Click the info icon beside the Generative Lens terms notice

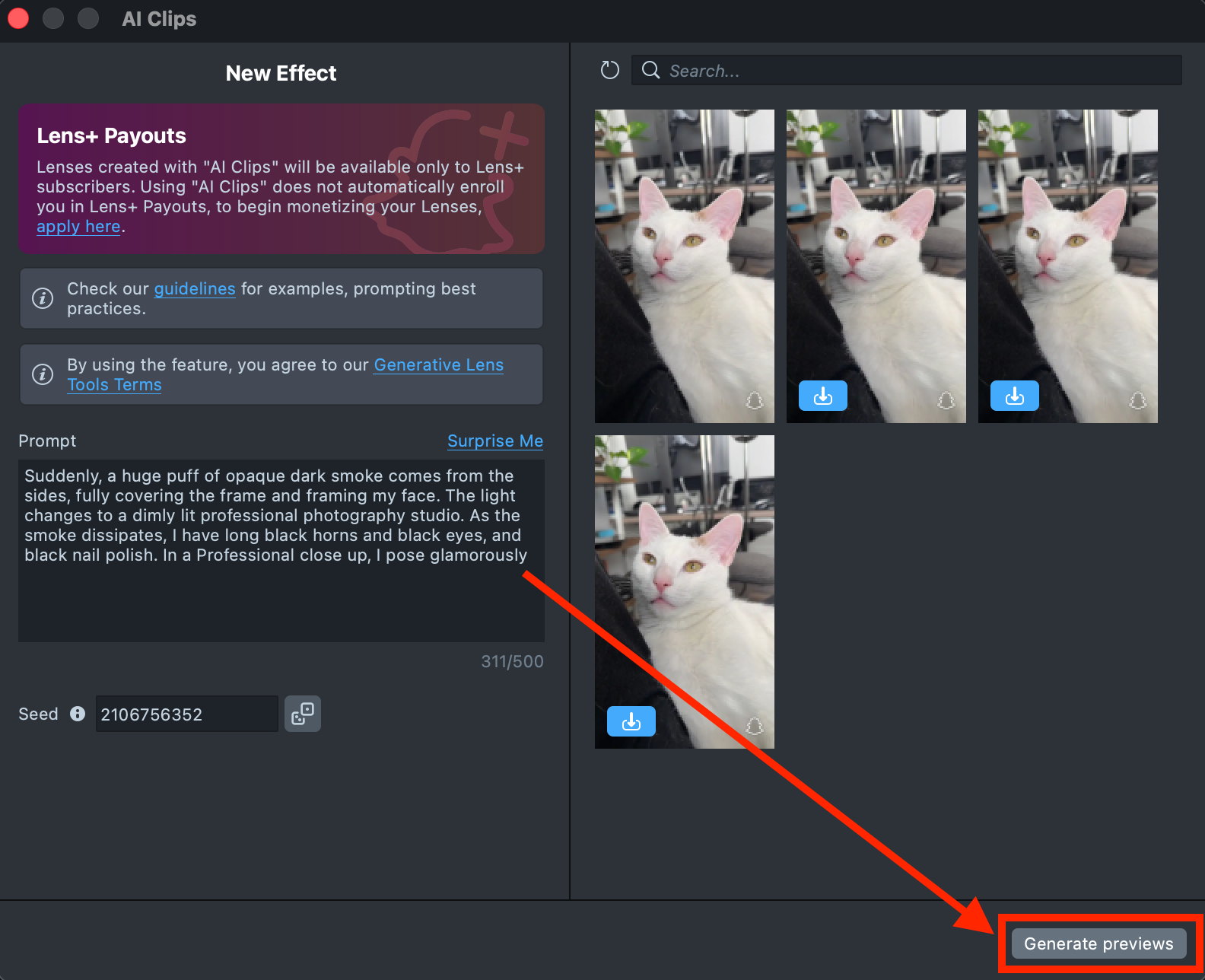click(x=43, y=374)
